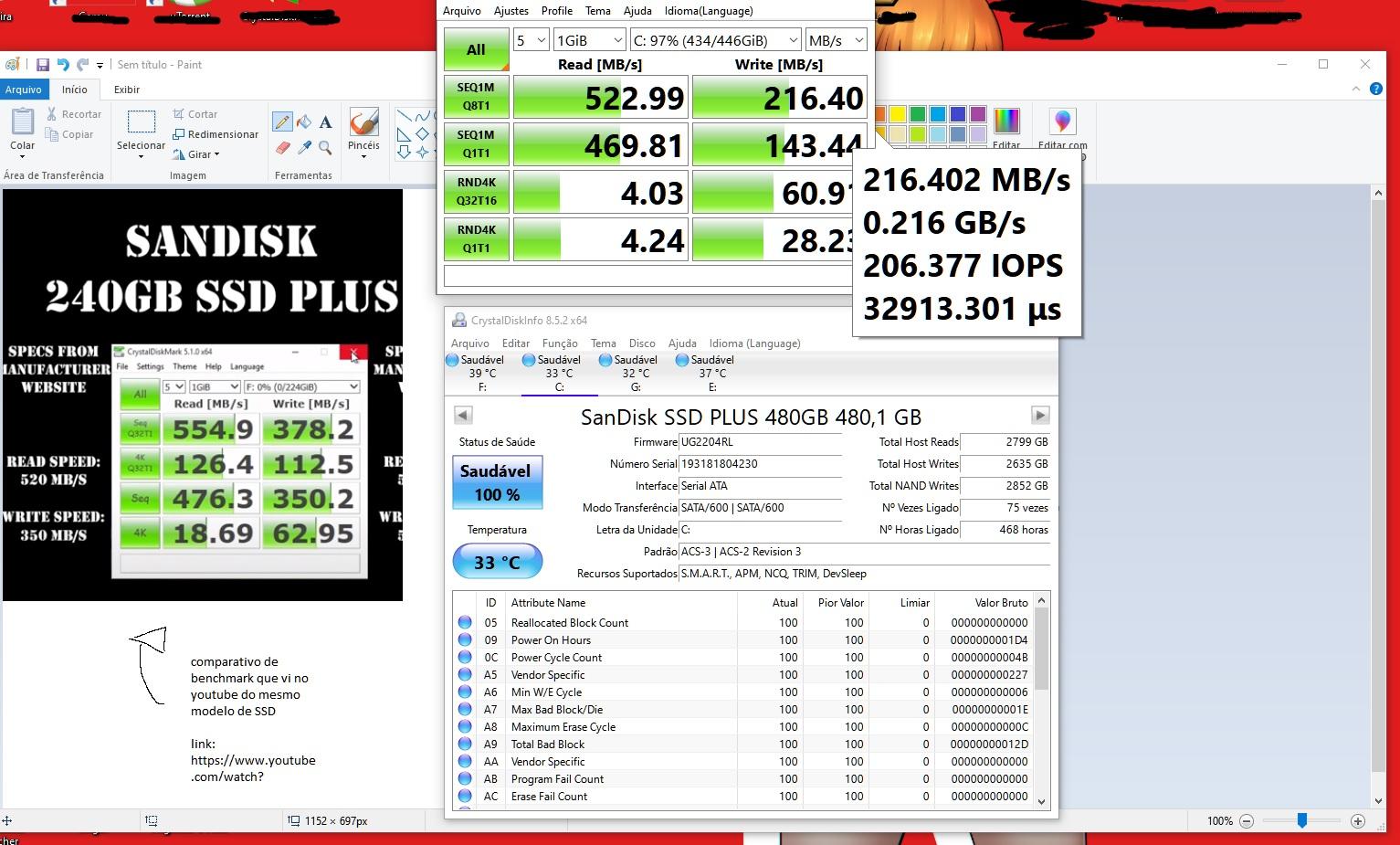The image size is (1400, 845).
Task: Open the Disco menu in CrystalDiskInfo
Action: [x=642, y=343]
